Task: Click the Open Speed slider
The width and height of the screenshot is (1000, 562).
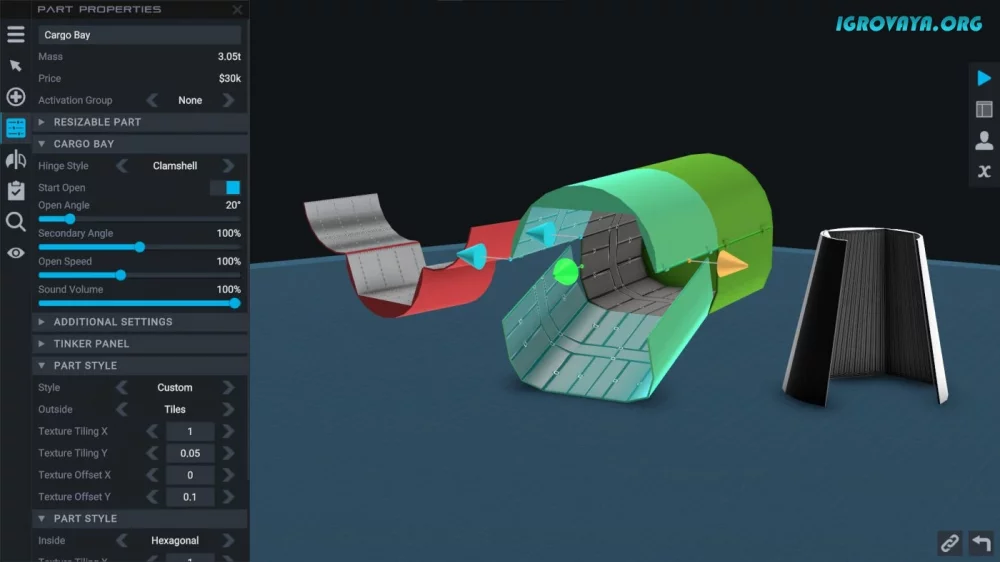Action: point(121,275)
